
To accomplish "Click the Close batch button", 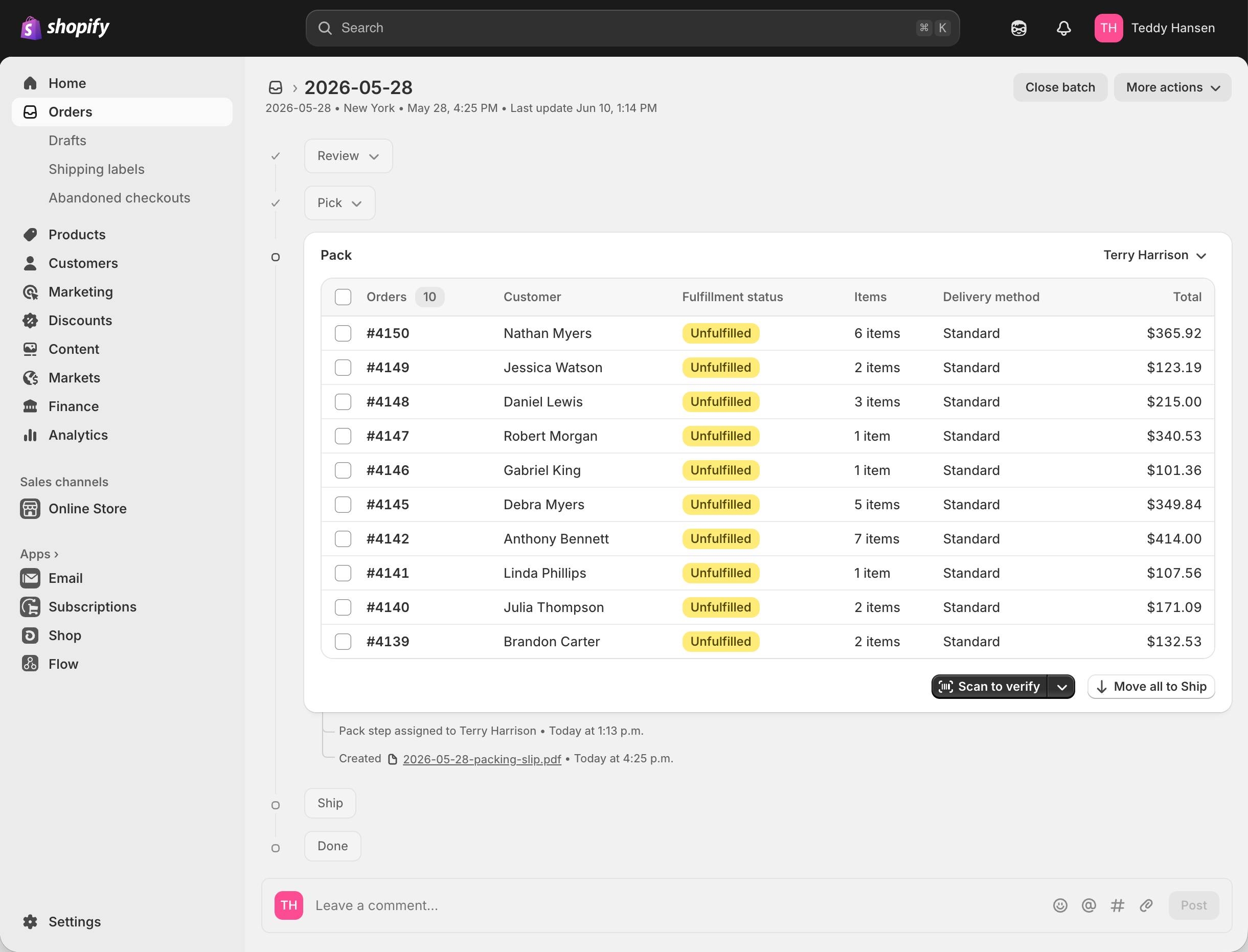I will pyautogui.click(x=1060, y=87).
